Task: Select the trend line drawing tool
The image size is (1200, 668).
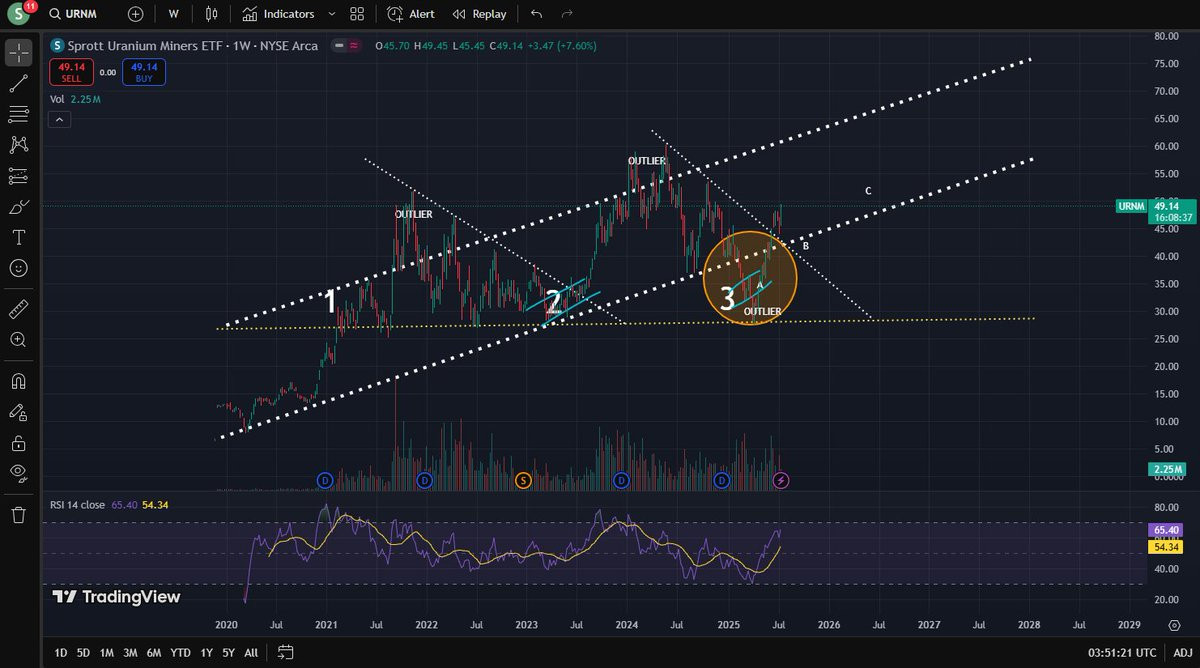Action: point(18,83)
